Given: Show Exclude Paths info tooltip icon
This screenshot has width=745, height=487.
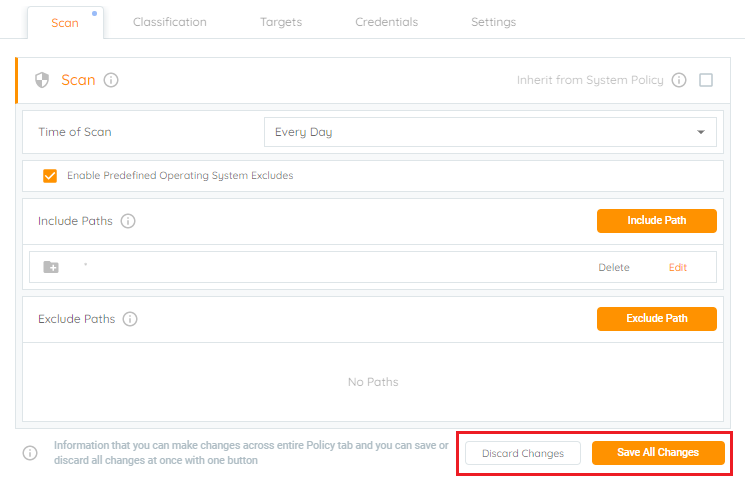Looking at the screenshot, I should pyautogui.click(x=130, y=319).
